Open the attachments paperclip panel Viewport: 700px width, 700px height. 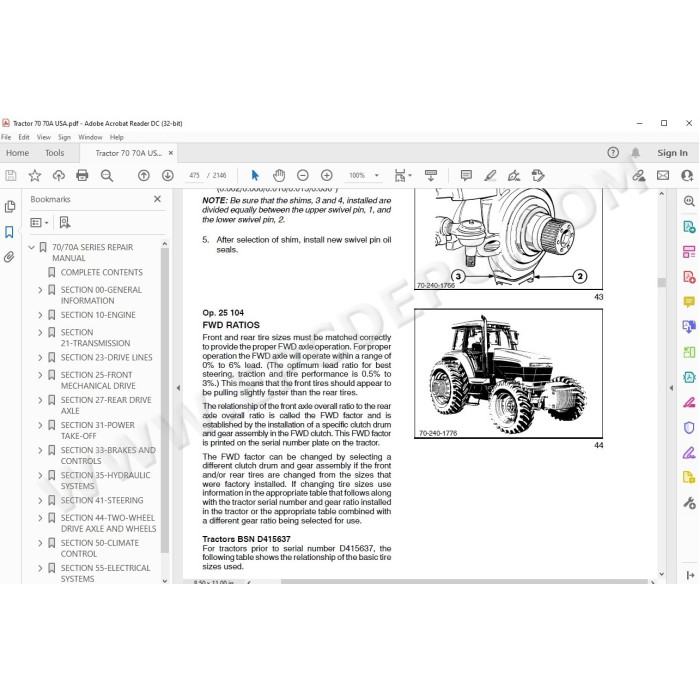click(9, 257)
